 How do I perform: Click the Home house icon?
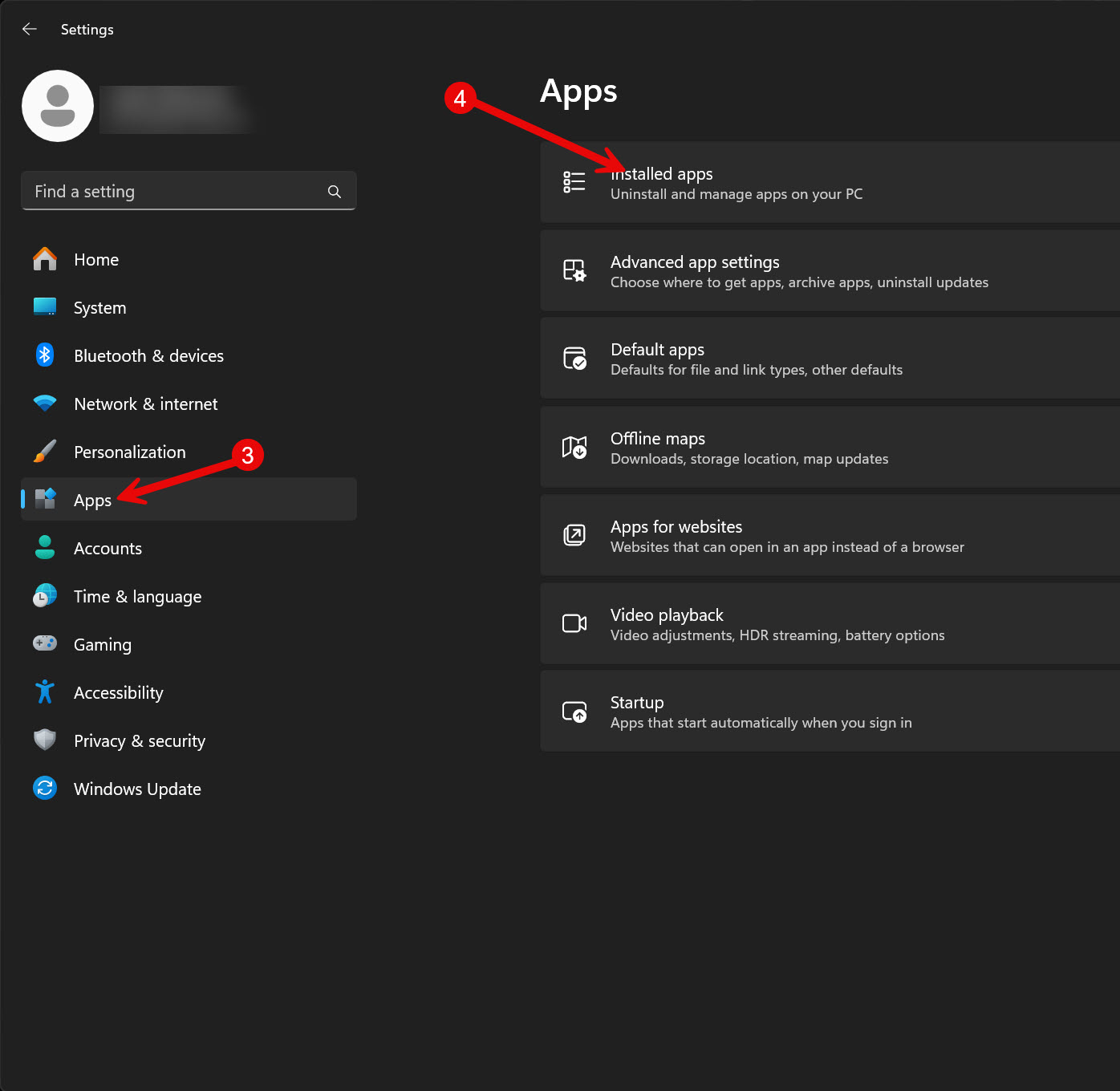coord(45,259)
